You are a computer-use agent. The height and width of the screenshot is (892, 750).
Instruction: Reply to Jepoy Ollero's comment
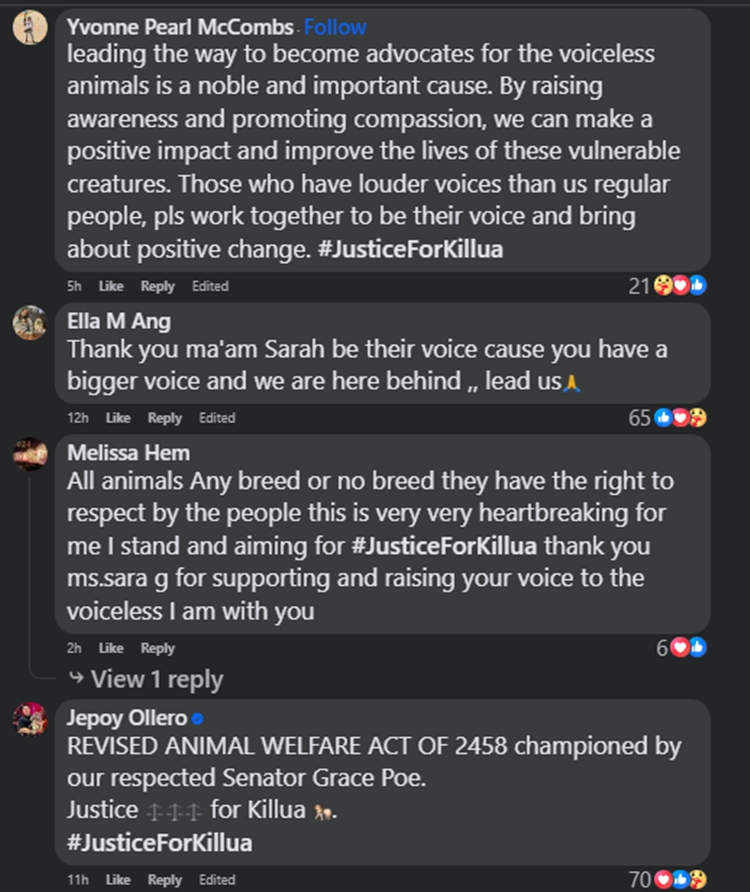(165, 880)
